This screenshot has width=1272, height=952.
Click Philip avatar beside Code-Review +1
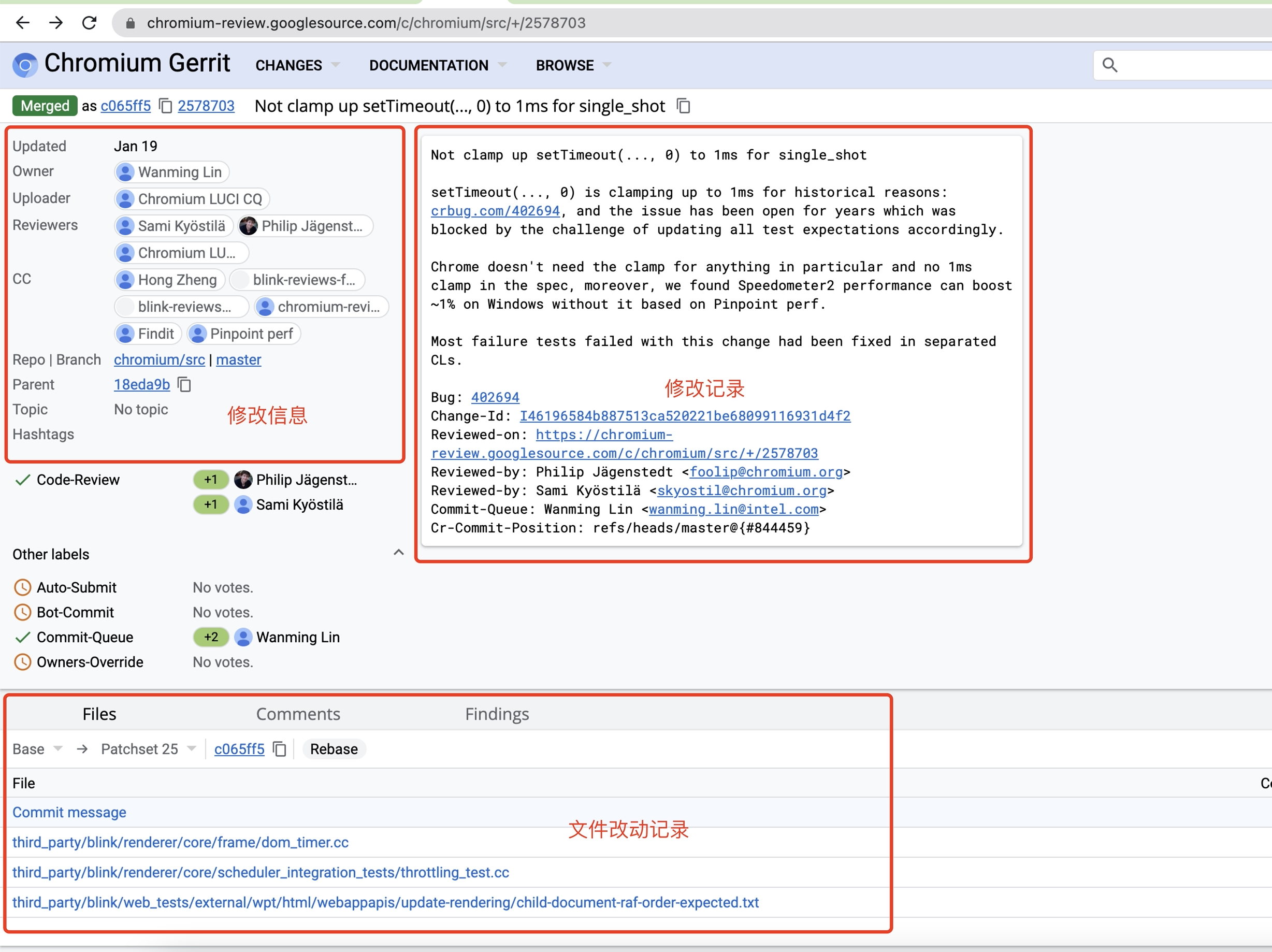pyautogui.click(x=243, y=480)
